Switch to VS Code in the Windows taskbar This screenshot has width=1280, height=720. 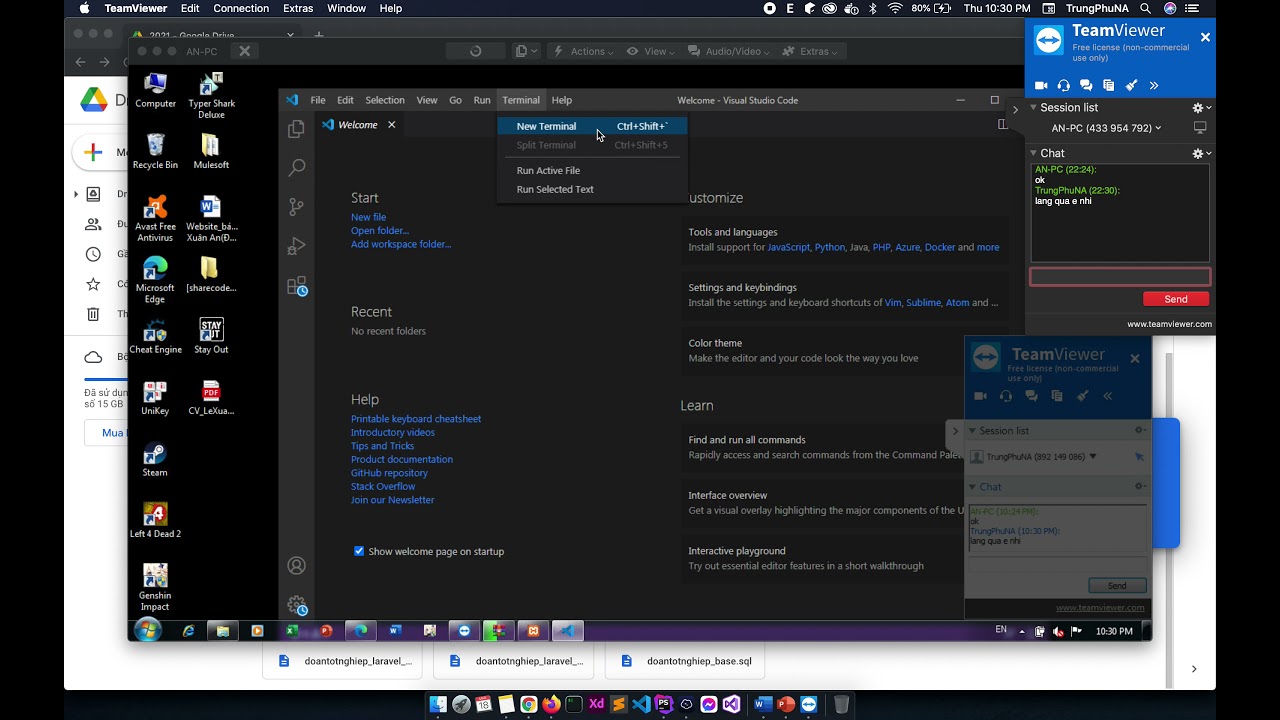coord(567,631)
